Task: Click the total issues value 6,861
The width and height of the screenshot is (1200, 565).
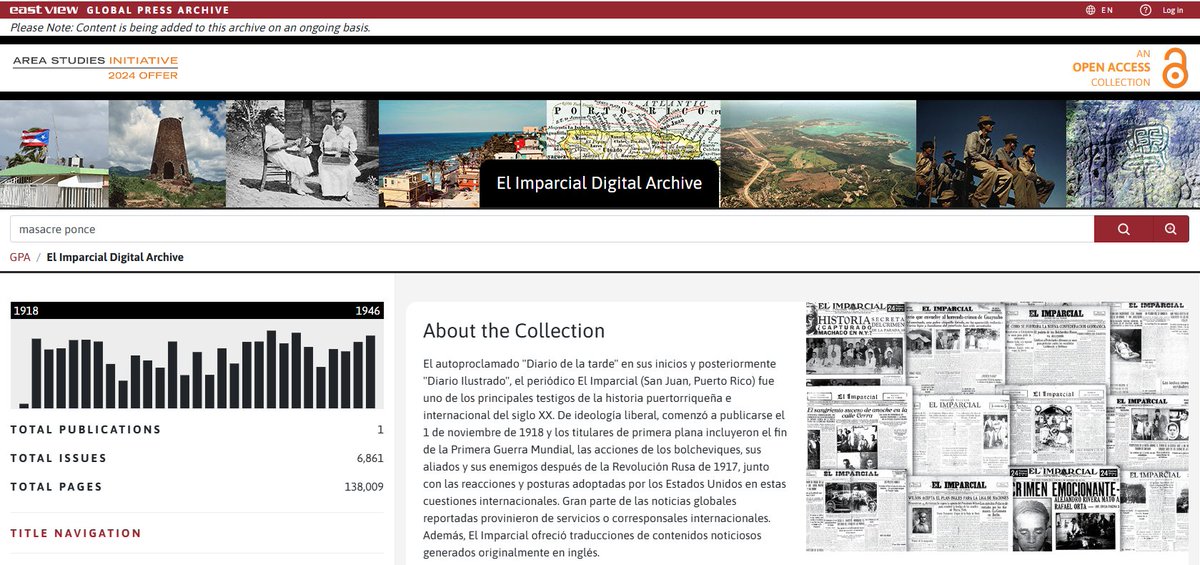Action: (x=370, y=458)
